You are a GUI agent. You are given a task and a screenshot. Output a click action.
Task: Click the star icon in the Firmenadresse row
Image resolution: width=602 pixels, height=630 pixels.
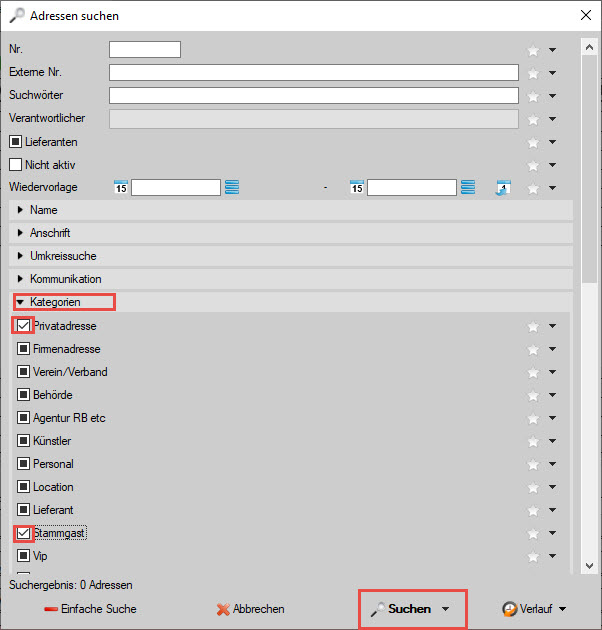534,350
